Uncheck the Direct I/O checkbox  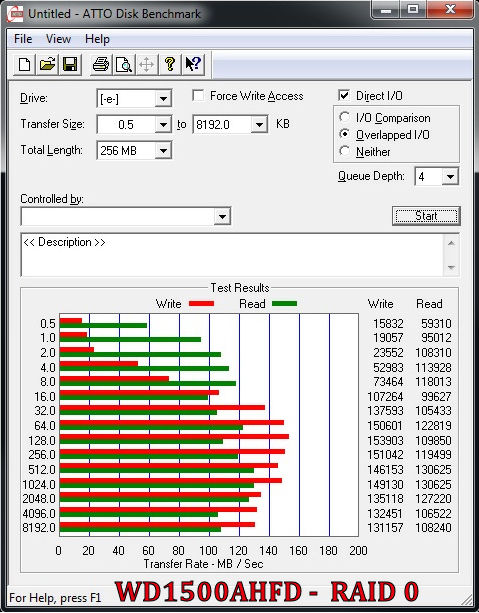344,95
